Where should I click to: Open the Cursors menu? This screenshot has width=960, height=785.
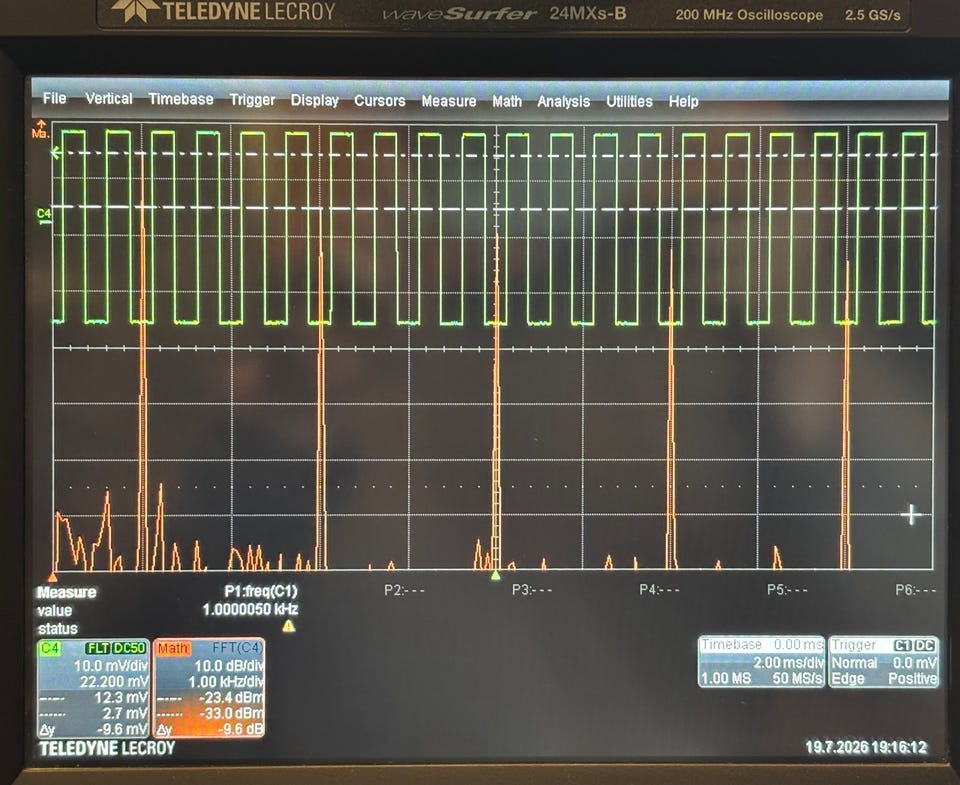tap(380, 100)
